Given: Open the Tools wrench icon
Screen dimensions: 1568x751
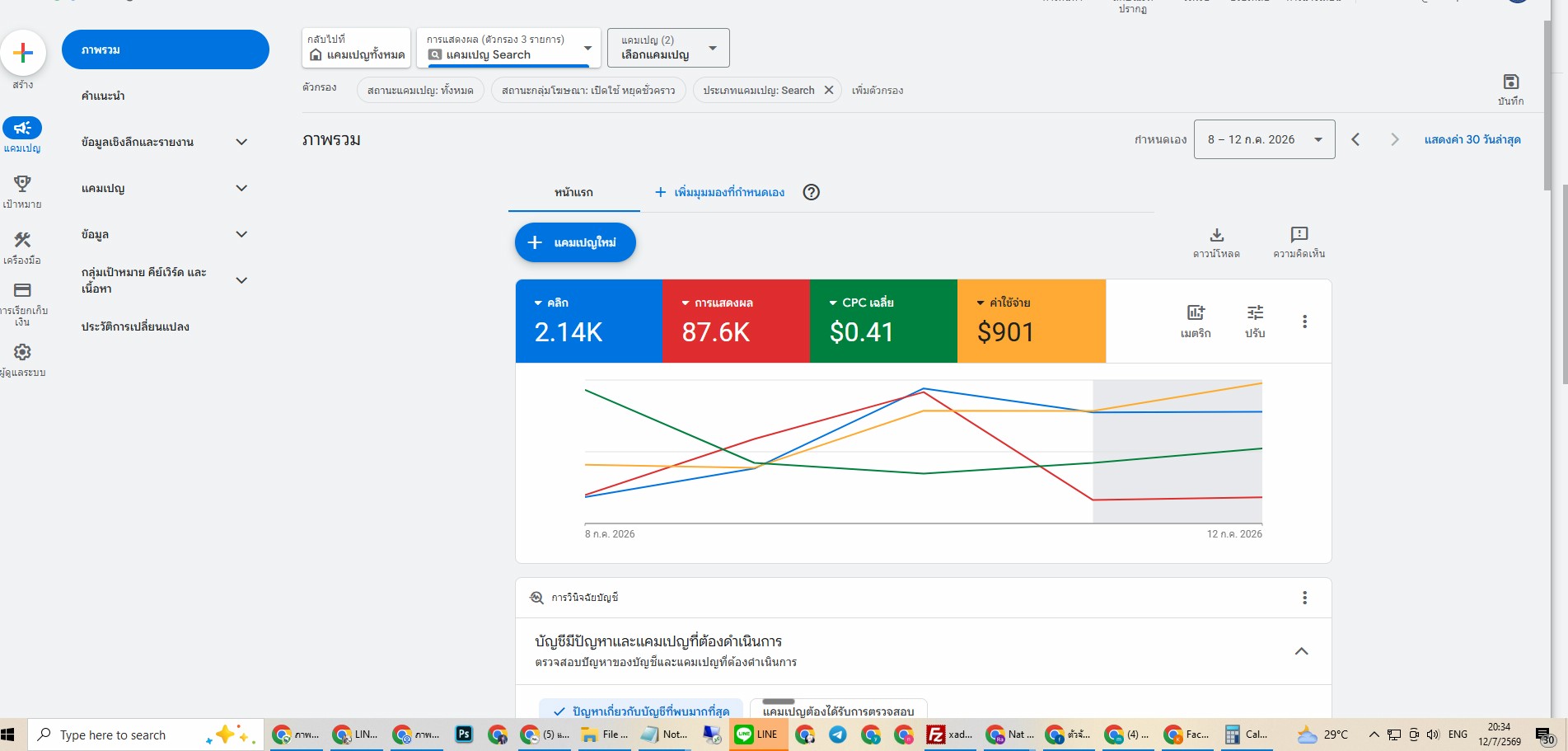Looking at the screenshot, I should tap(22, 240).
